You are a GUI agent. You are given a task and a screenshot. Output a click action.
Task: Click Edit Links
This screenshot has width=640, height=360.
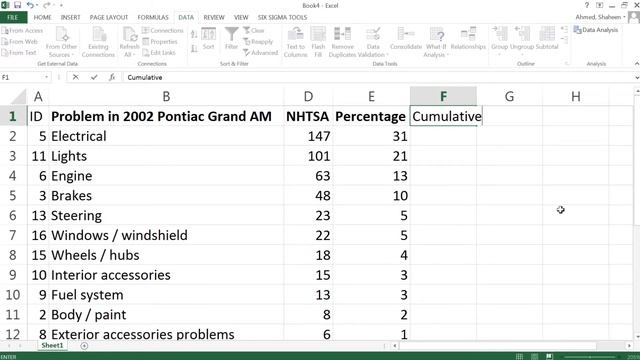click(159, 53)
